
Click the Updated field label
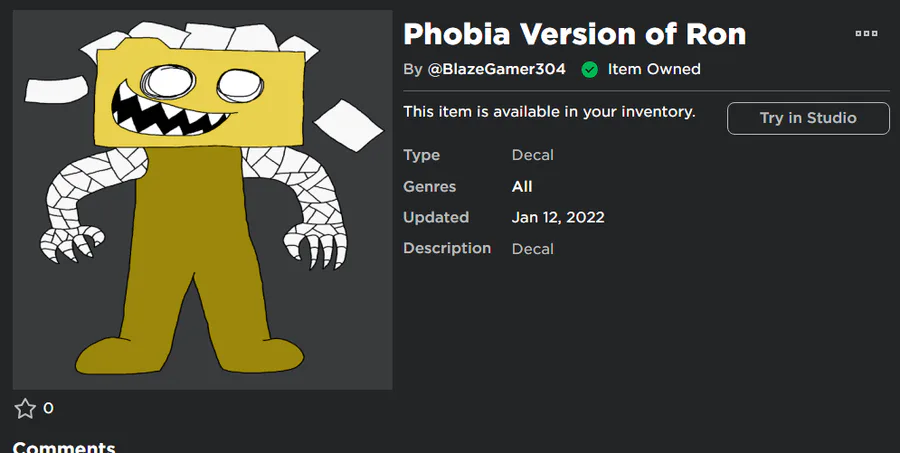pyautogui.click(x=435, y=217)
